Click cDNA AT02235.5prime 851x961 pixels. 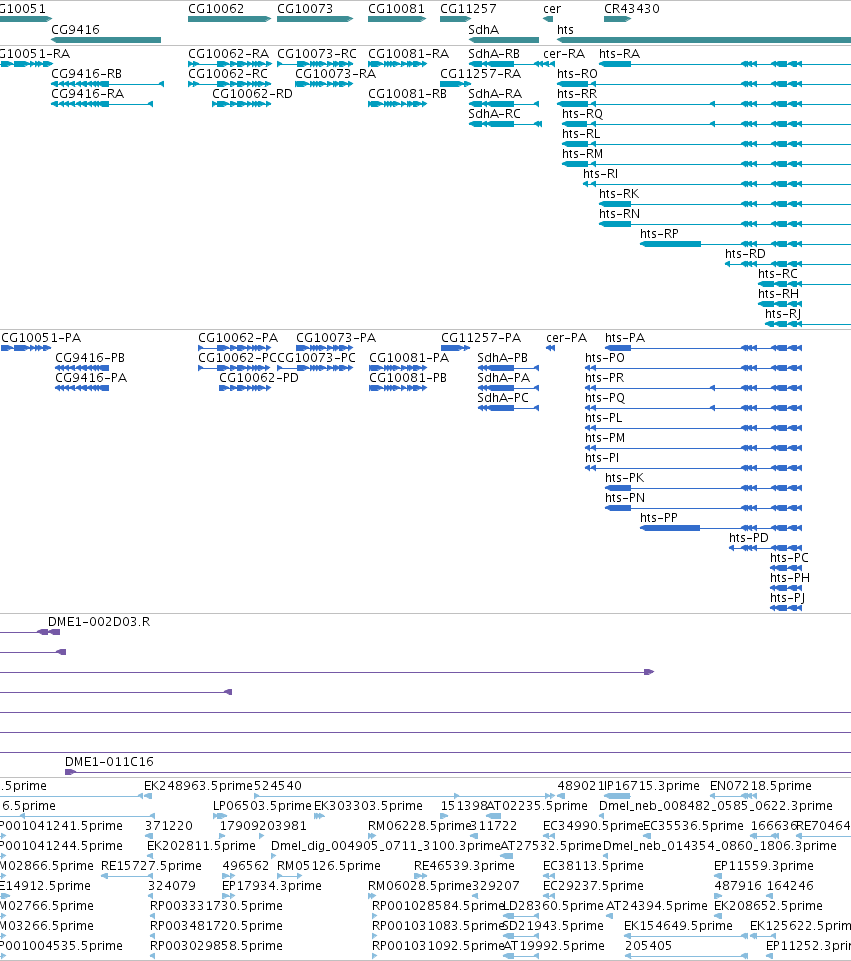pos(537,805)
